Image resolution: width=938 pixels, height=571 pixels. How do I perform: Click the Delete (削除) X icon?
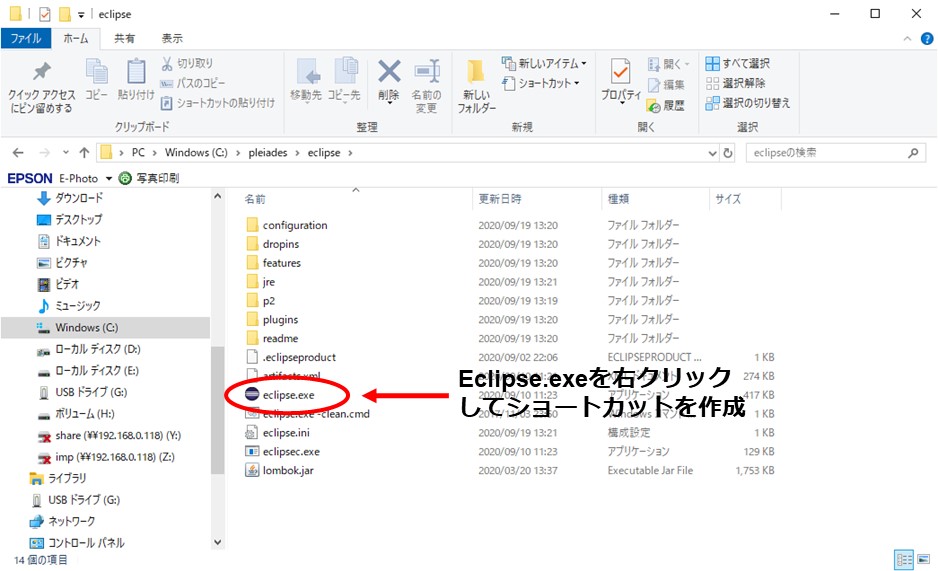[389, 72]
